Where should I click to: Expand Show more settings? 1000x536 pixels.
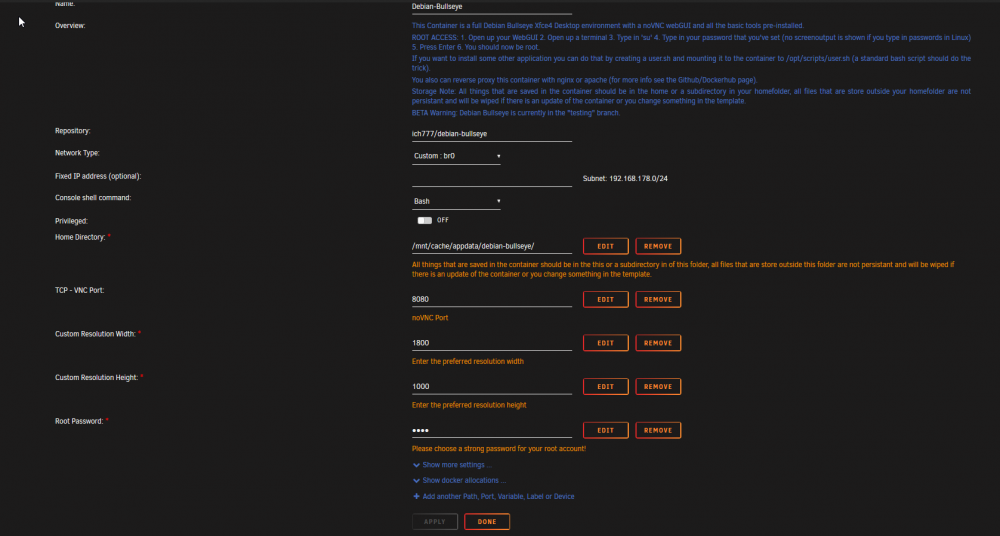coord(457,465)
